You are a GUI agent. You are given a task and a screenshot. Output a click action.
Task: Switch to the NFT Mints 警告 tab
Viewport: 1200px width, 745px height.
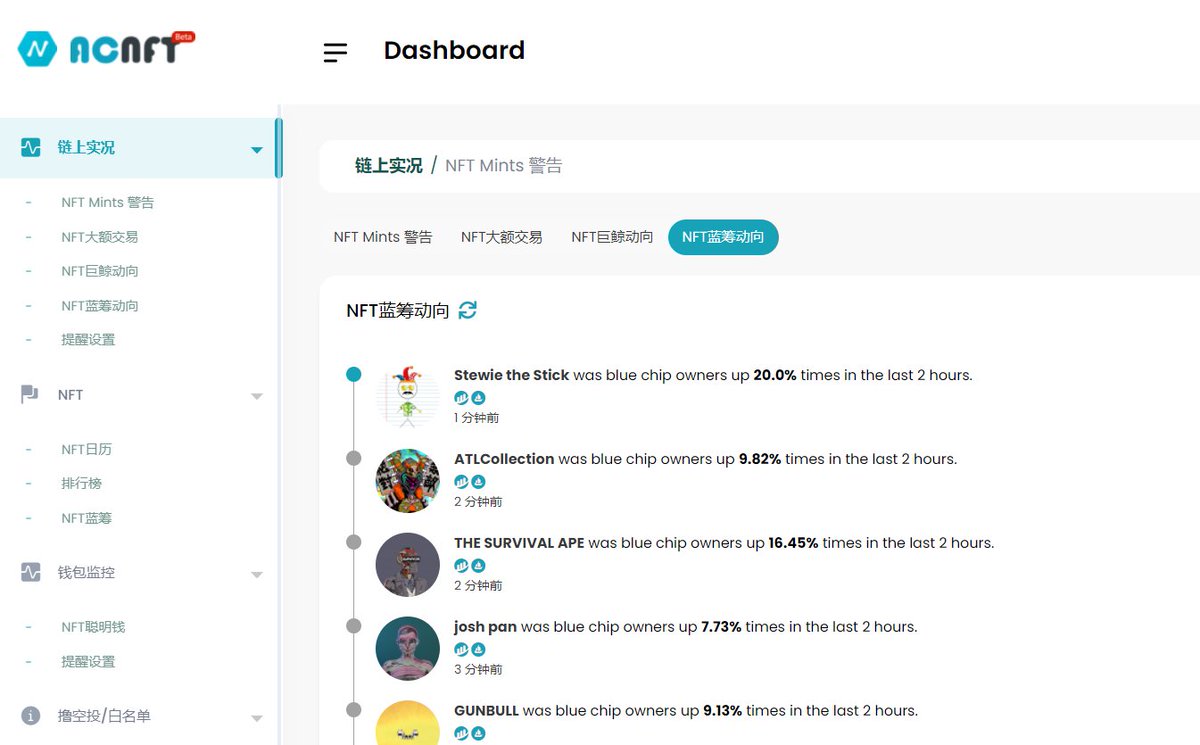coord(383,237)
